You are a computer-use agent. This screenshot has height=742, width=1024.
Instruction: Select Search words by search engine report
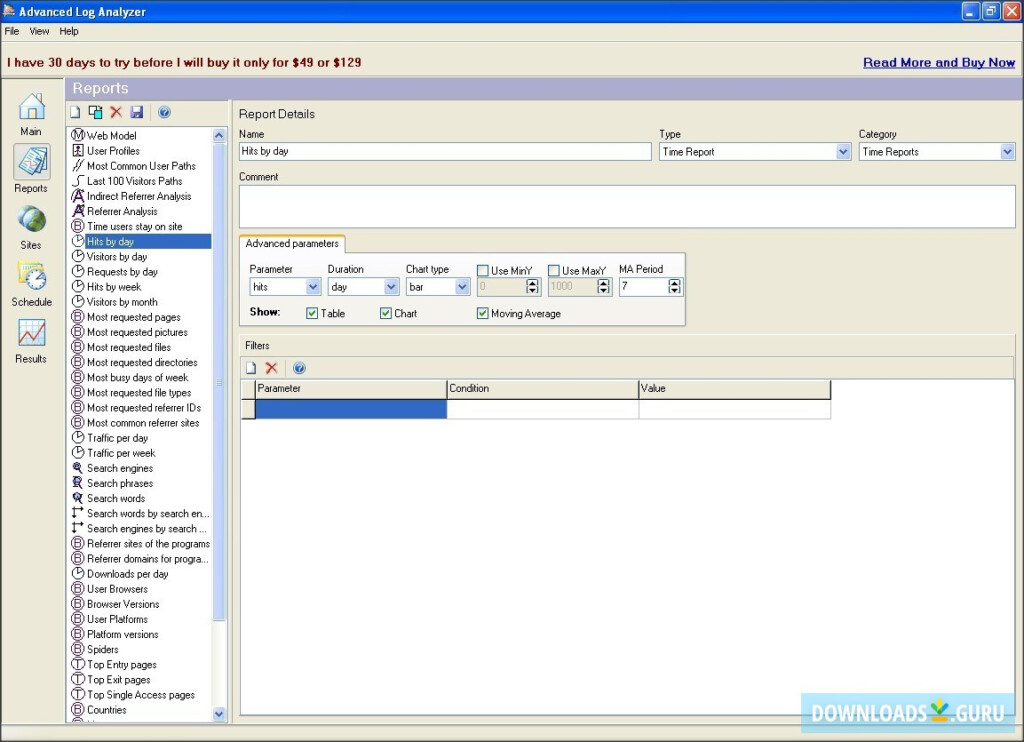(x=148, y=513)
